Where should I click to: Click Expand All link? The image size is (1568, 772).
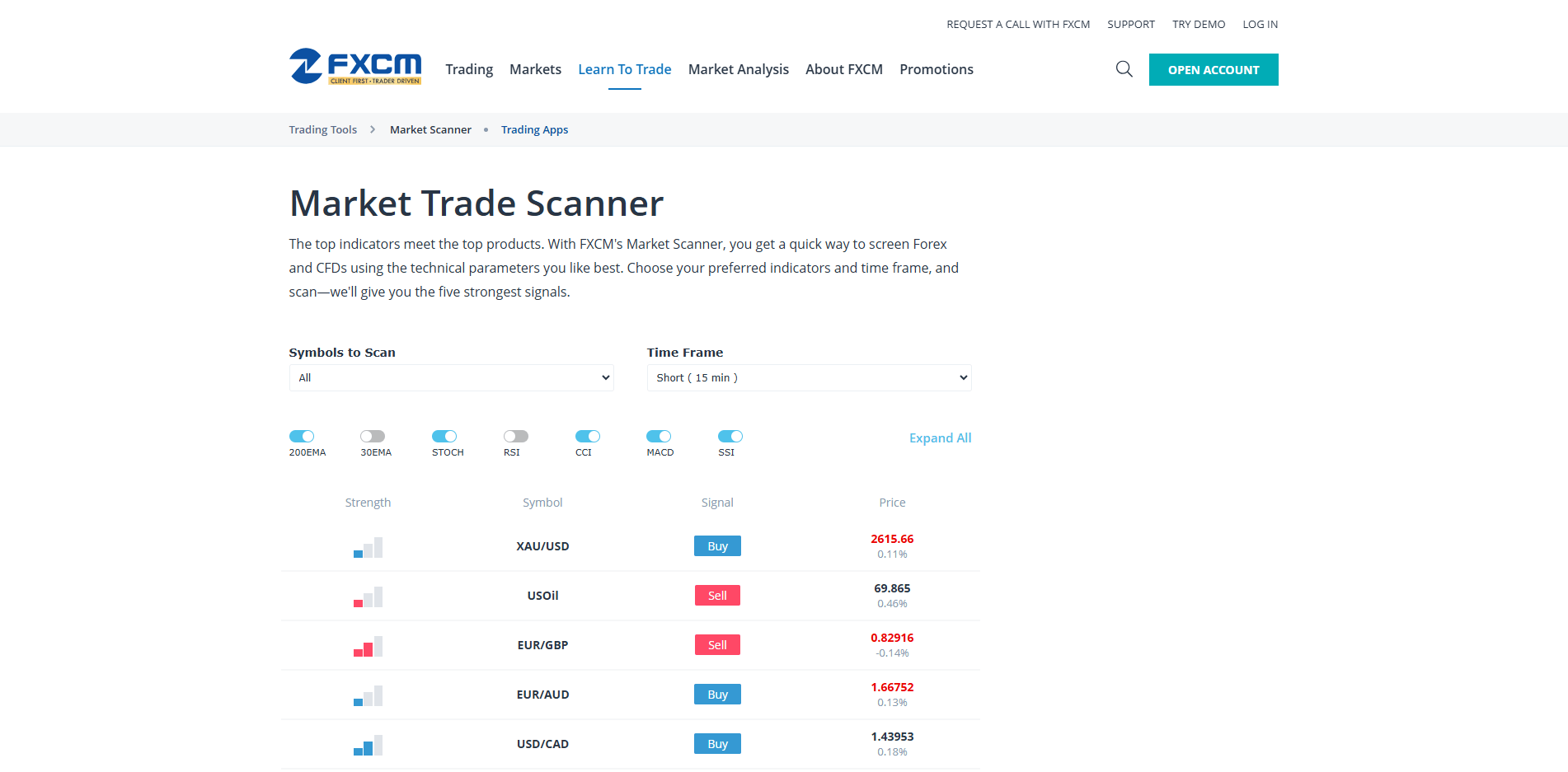(940, 437)
